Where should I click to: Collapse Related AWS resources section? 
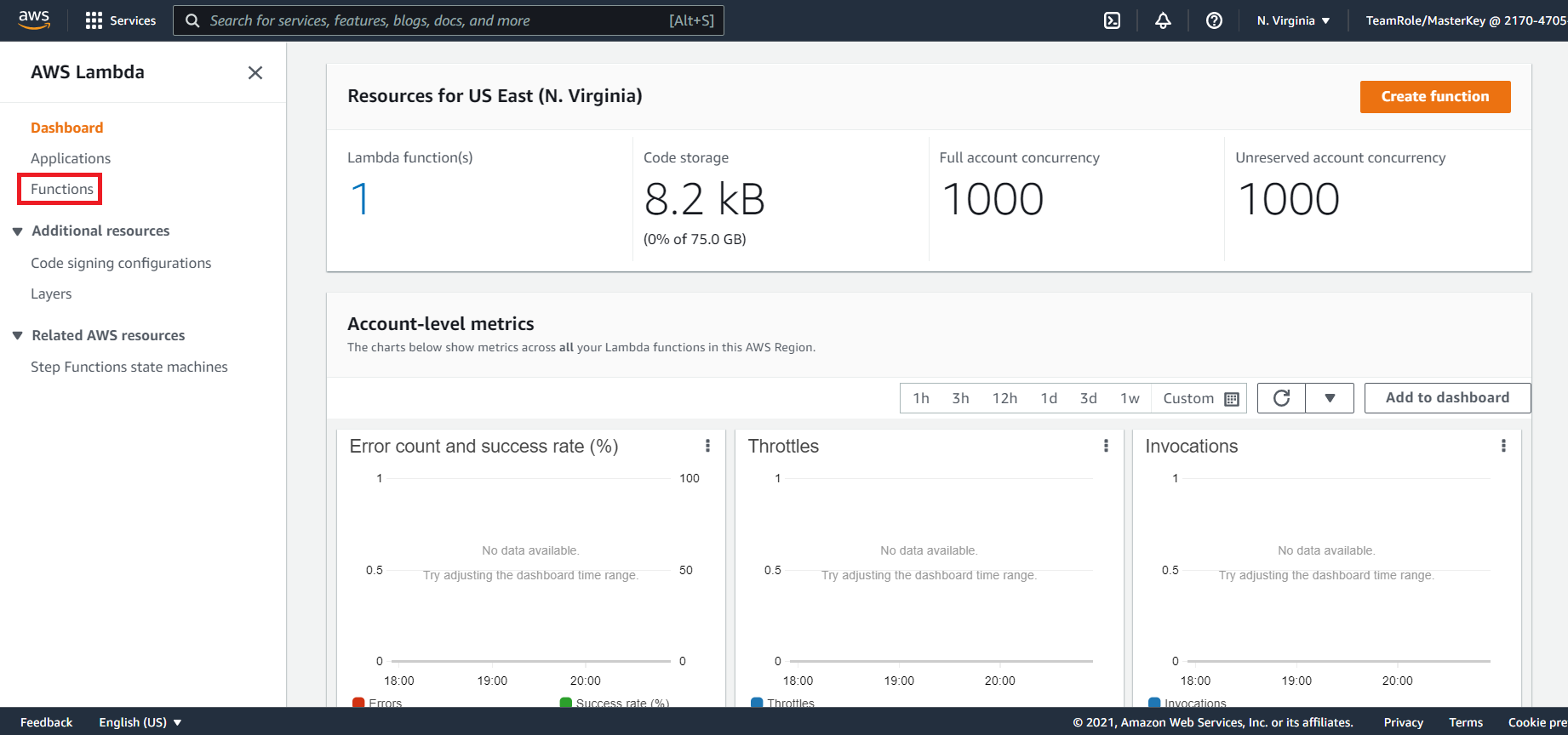pos(17,336)
